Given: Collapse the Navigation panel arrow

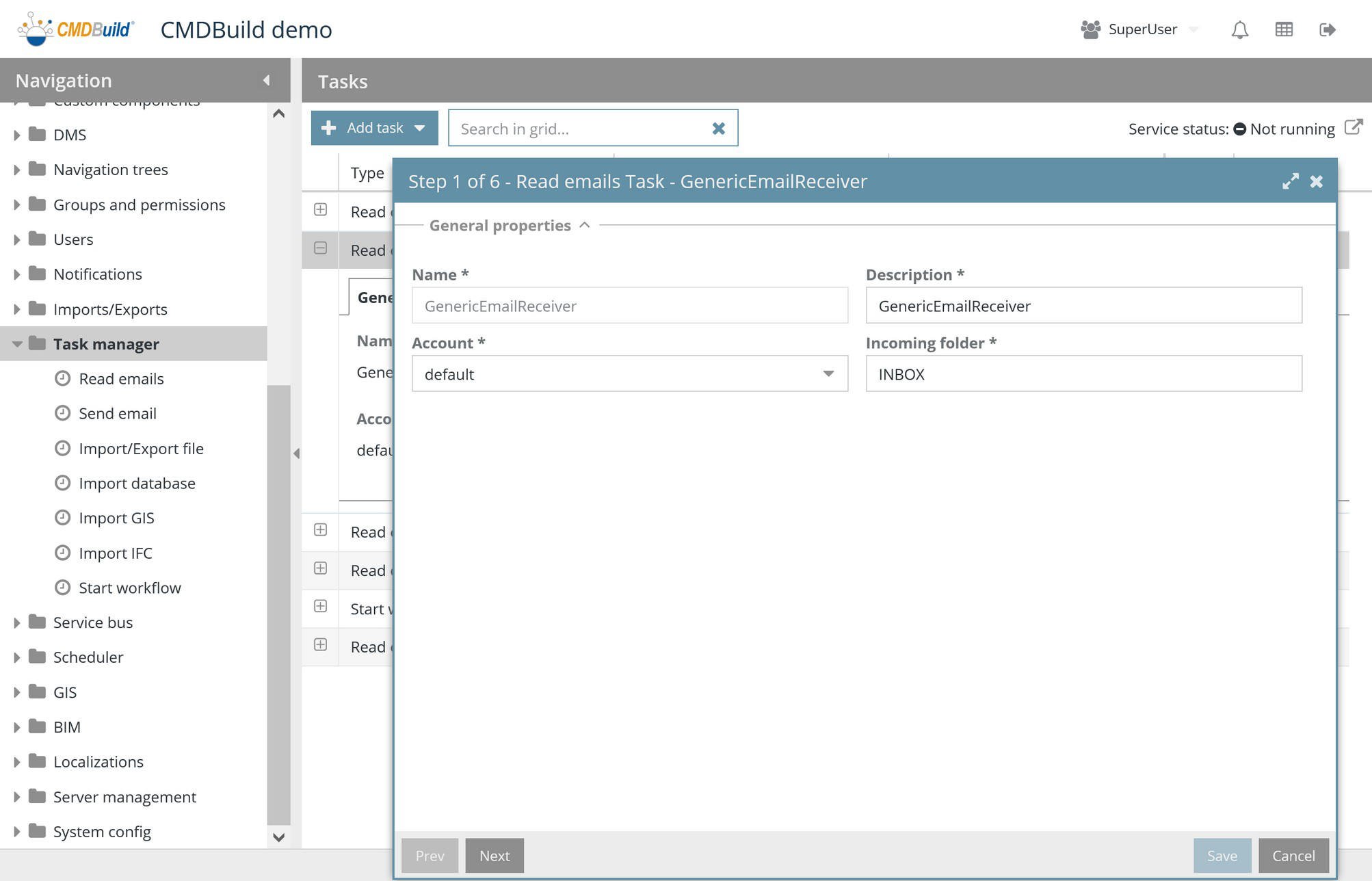Looking at the screenshot, I should coord(266,81).
